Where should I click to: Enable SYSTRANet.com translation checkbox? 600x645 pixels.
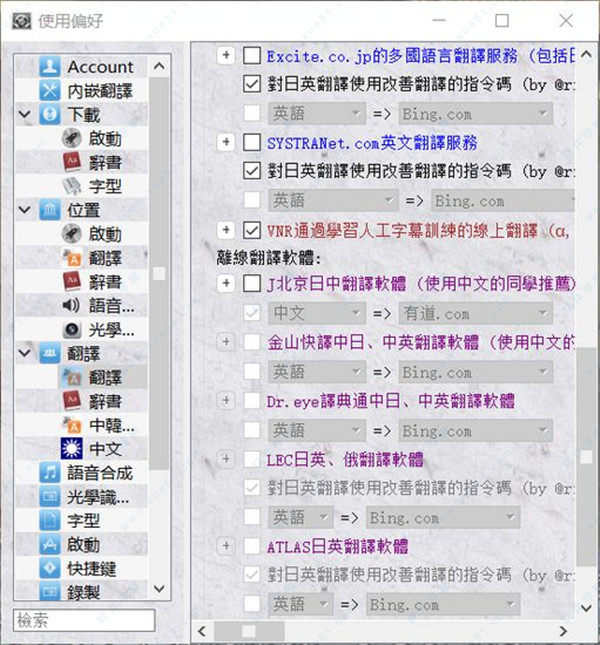pos(252,142)
